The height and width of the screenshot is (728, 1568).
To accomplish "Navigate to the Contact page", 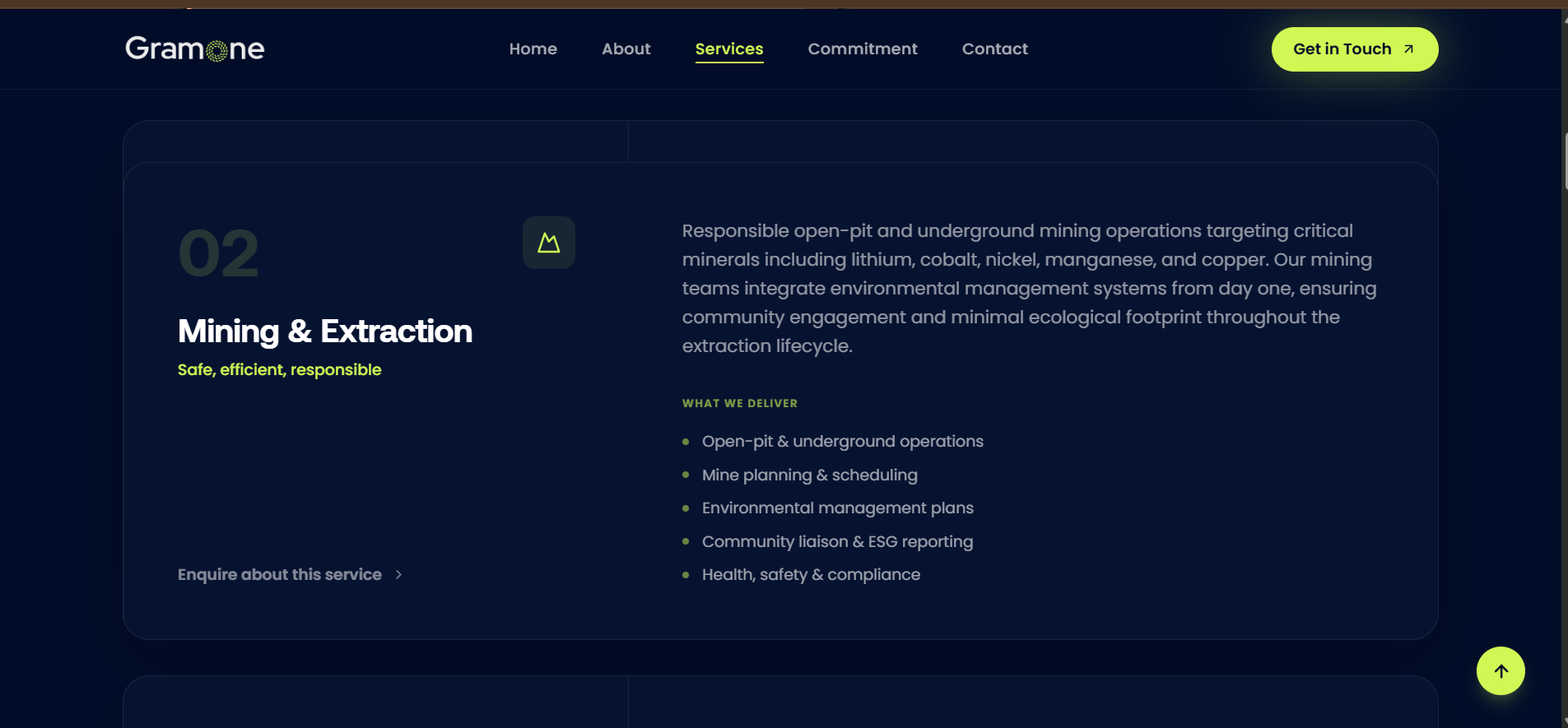I will [x=995, y=49].
